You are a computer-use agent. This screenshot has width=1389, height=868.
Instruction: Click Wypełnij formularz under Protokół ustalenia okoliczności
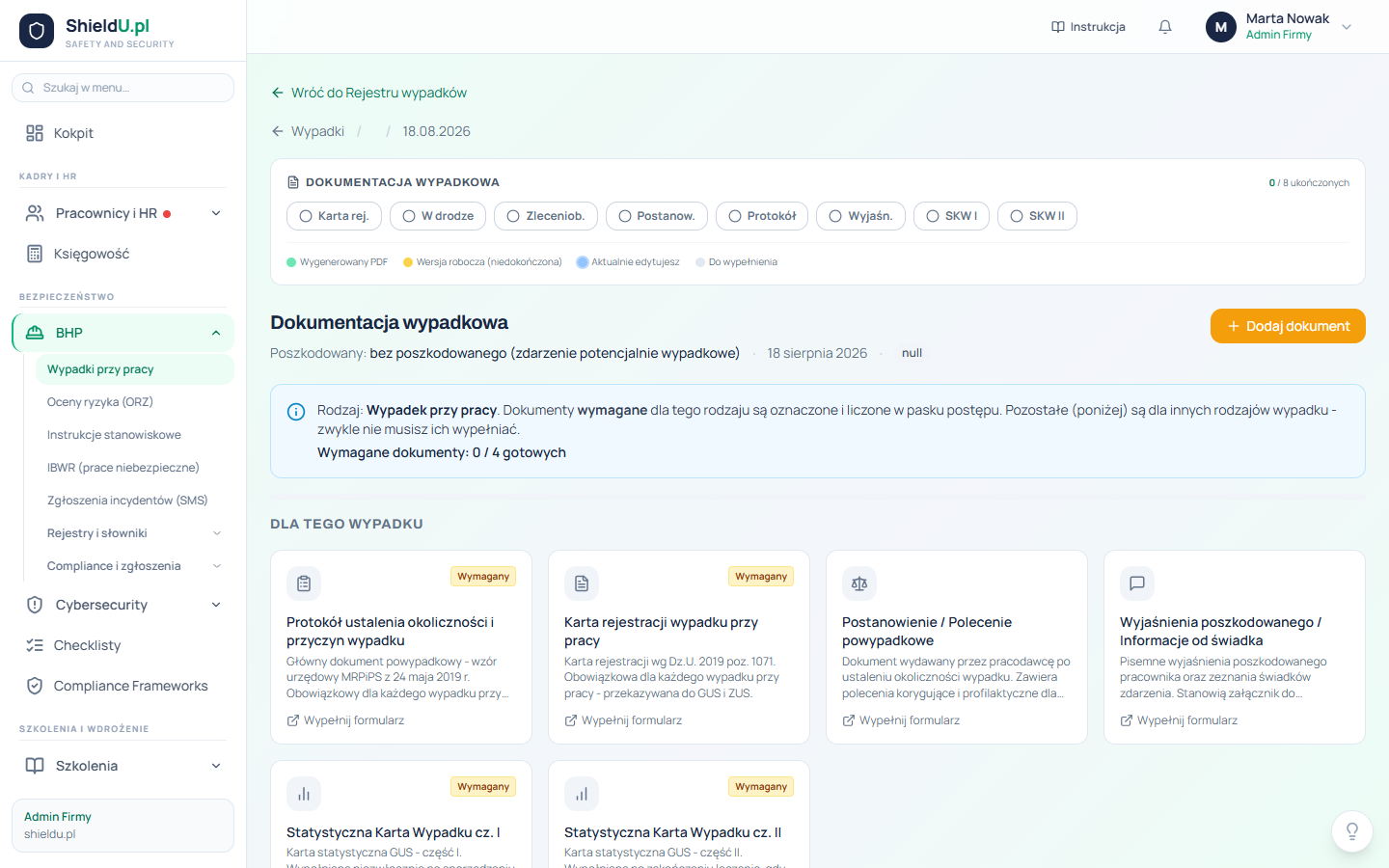[x=345, y=720]
